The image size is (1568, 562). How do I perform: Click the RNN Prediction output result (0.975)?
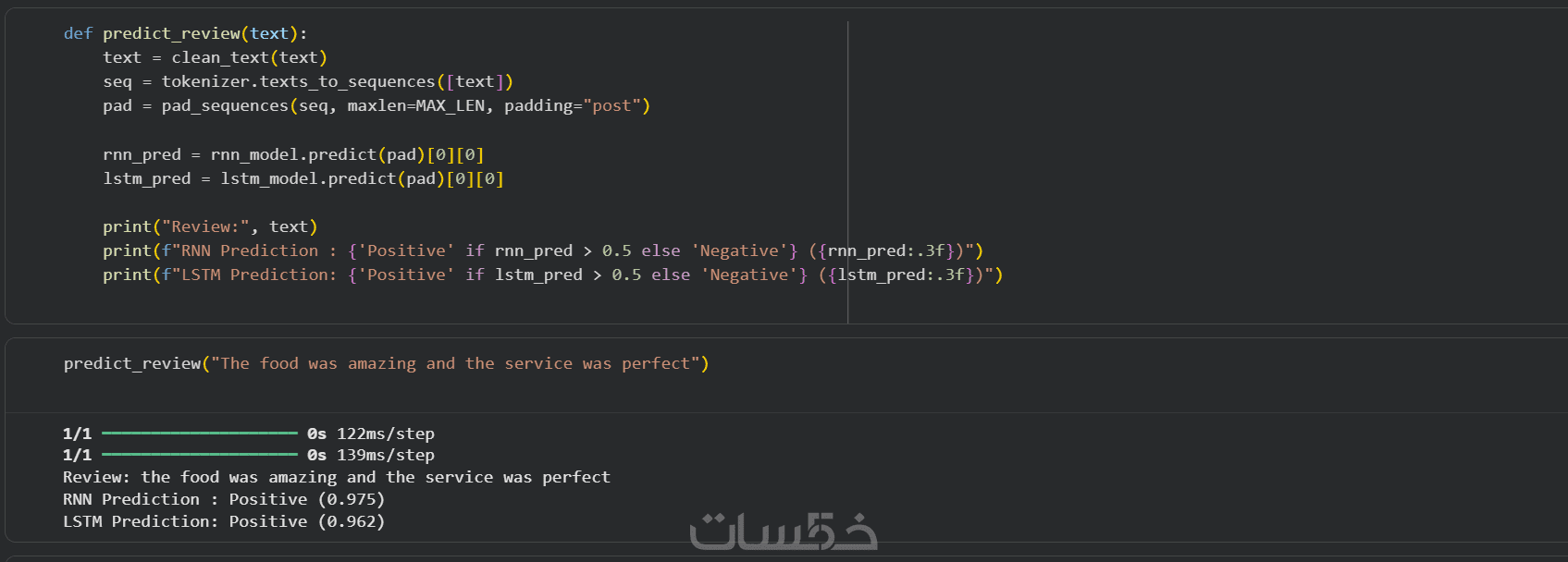351,499
